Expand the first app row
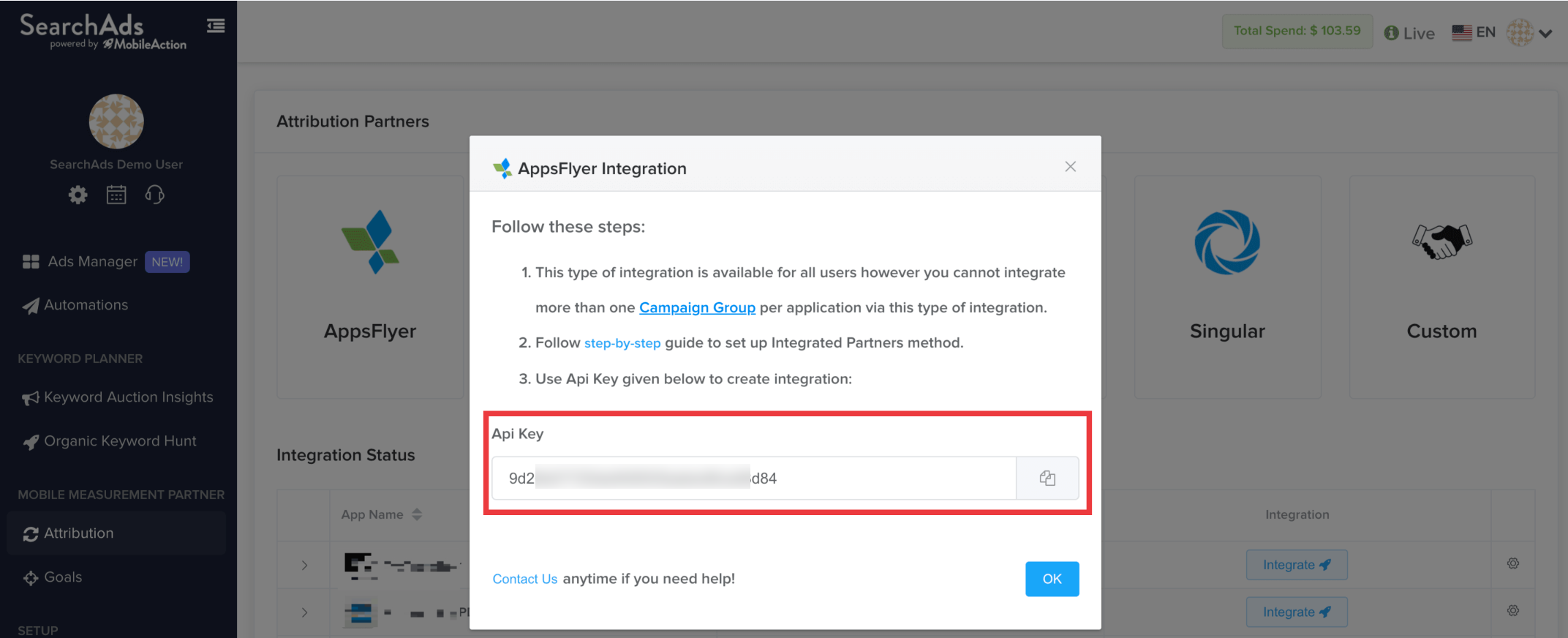Screen dimensions: 1568x638 304,565
